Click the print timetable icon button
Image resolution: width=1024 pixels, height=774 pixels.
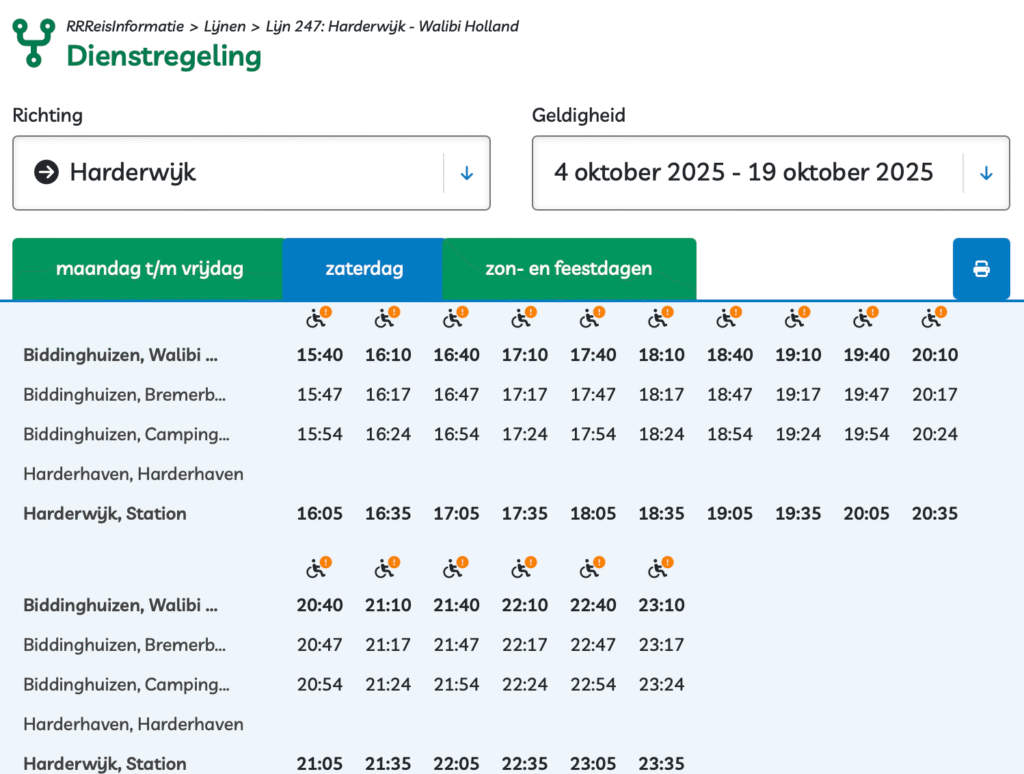(x=981, y=269)
